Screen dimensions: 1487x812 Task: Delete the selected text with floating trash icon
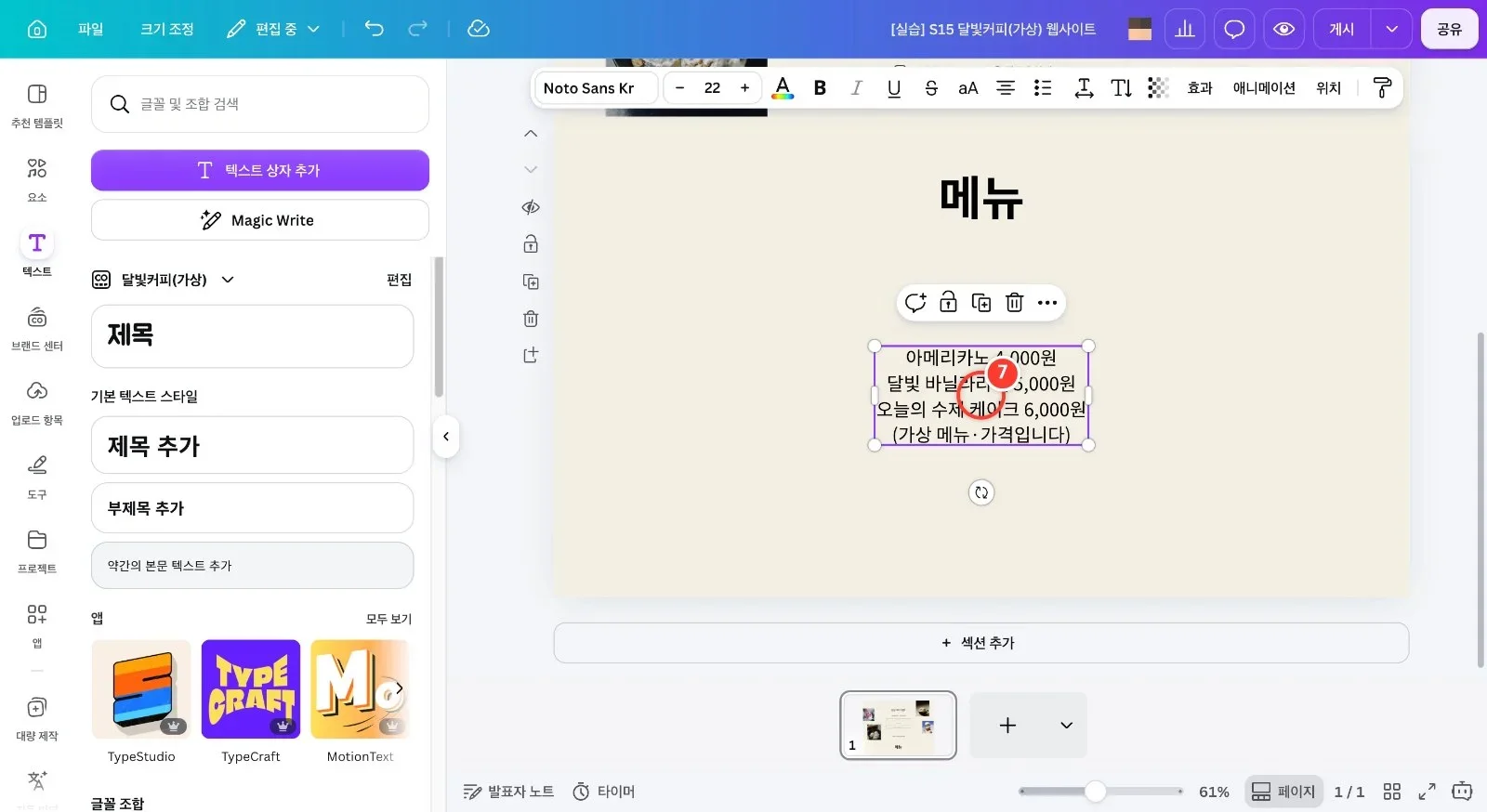[x=1015, y=303]
